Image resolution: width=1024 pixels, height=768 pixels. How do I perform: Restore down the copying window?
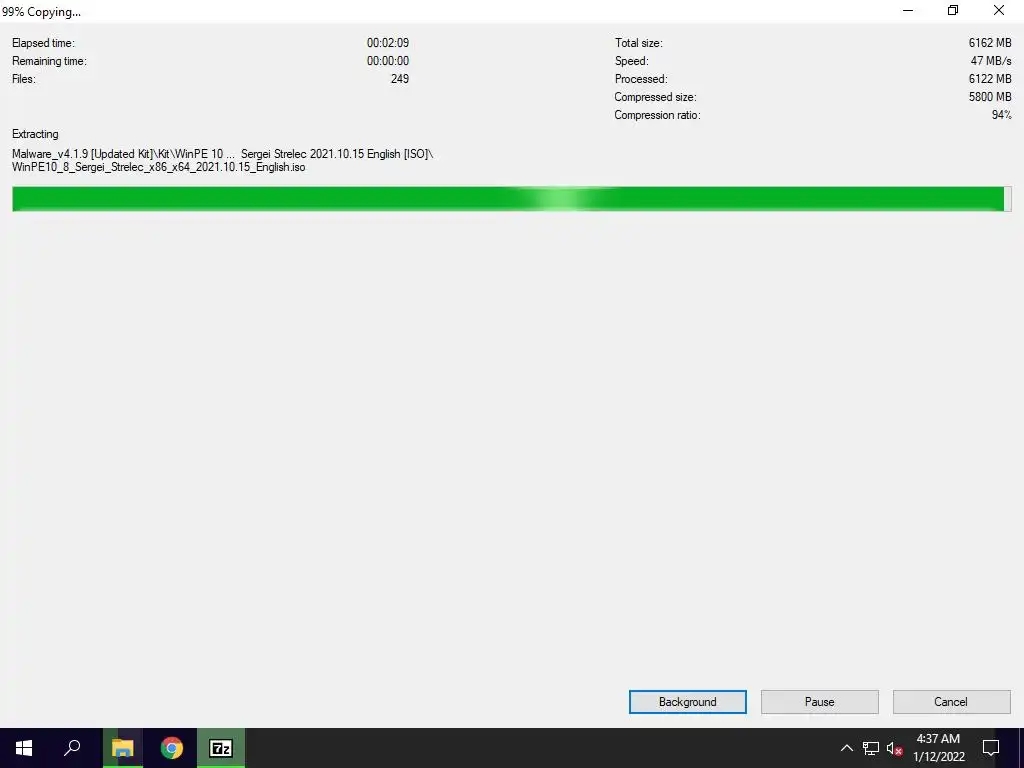953,10
